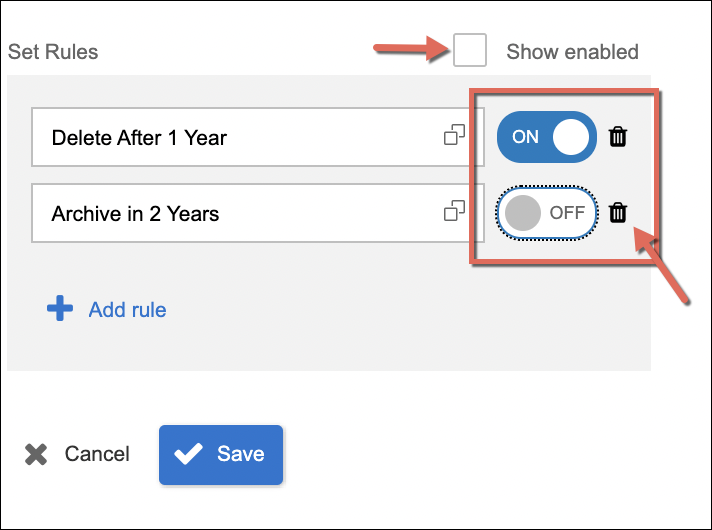Click the gray knob of the OFF switch

pyautogui.click(x=523, y=213)
